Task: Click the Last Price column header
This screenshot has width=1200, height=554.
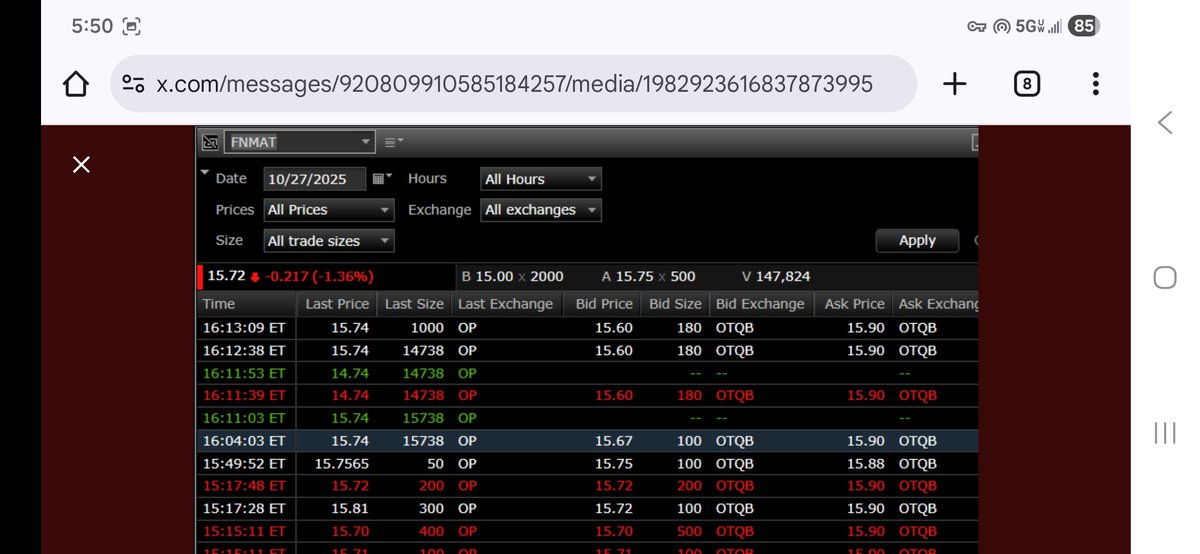Action: click(x=337, y=304)
